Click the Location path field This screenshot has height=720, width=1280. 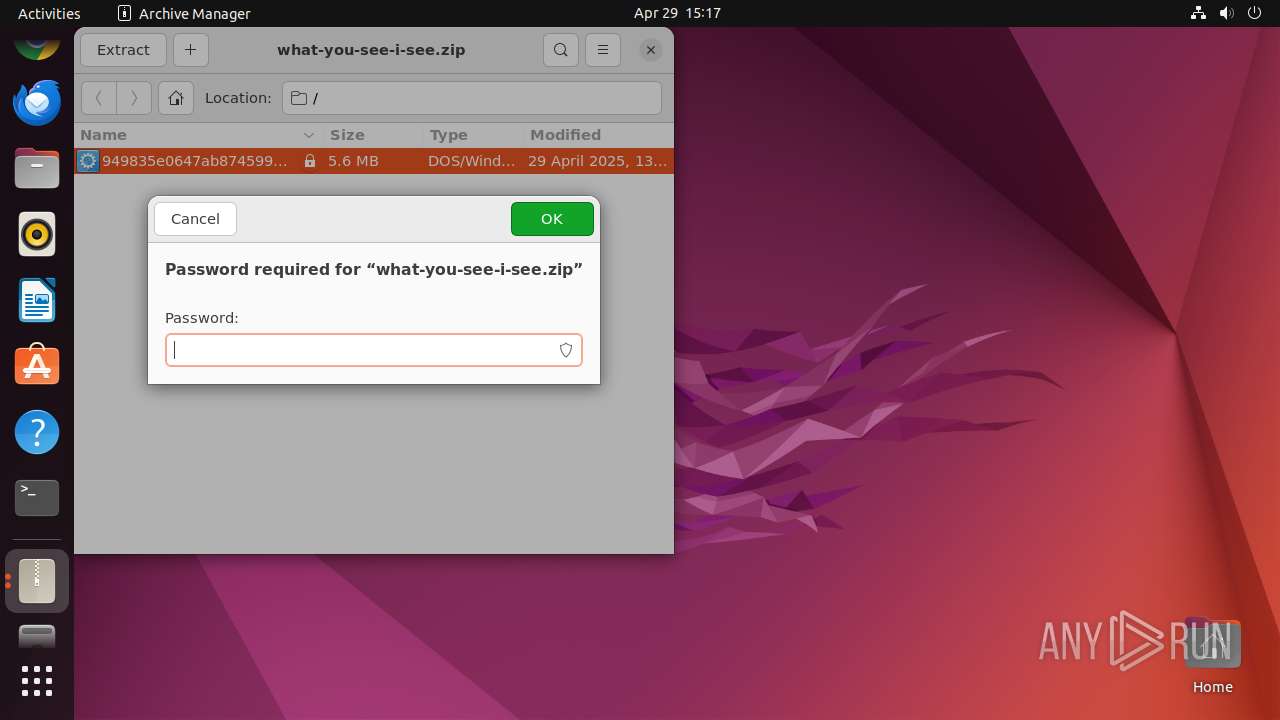472,98
